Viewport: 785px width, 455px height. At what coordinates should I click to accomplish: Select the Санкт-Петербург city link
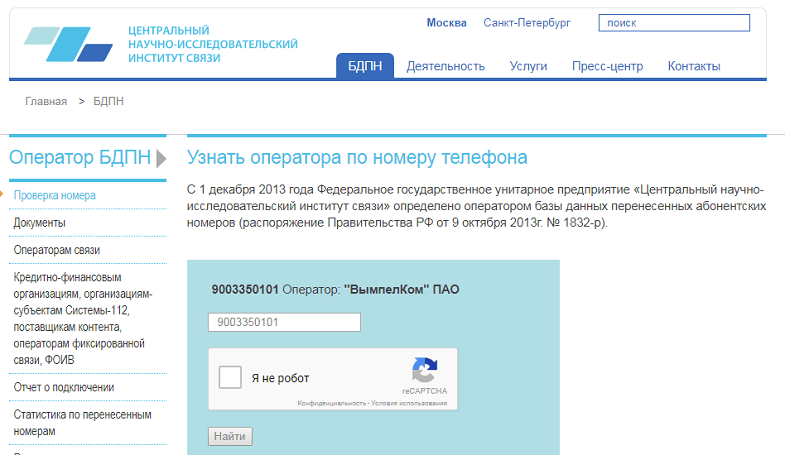point(527,23)
